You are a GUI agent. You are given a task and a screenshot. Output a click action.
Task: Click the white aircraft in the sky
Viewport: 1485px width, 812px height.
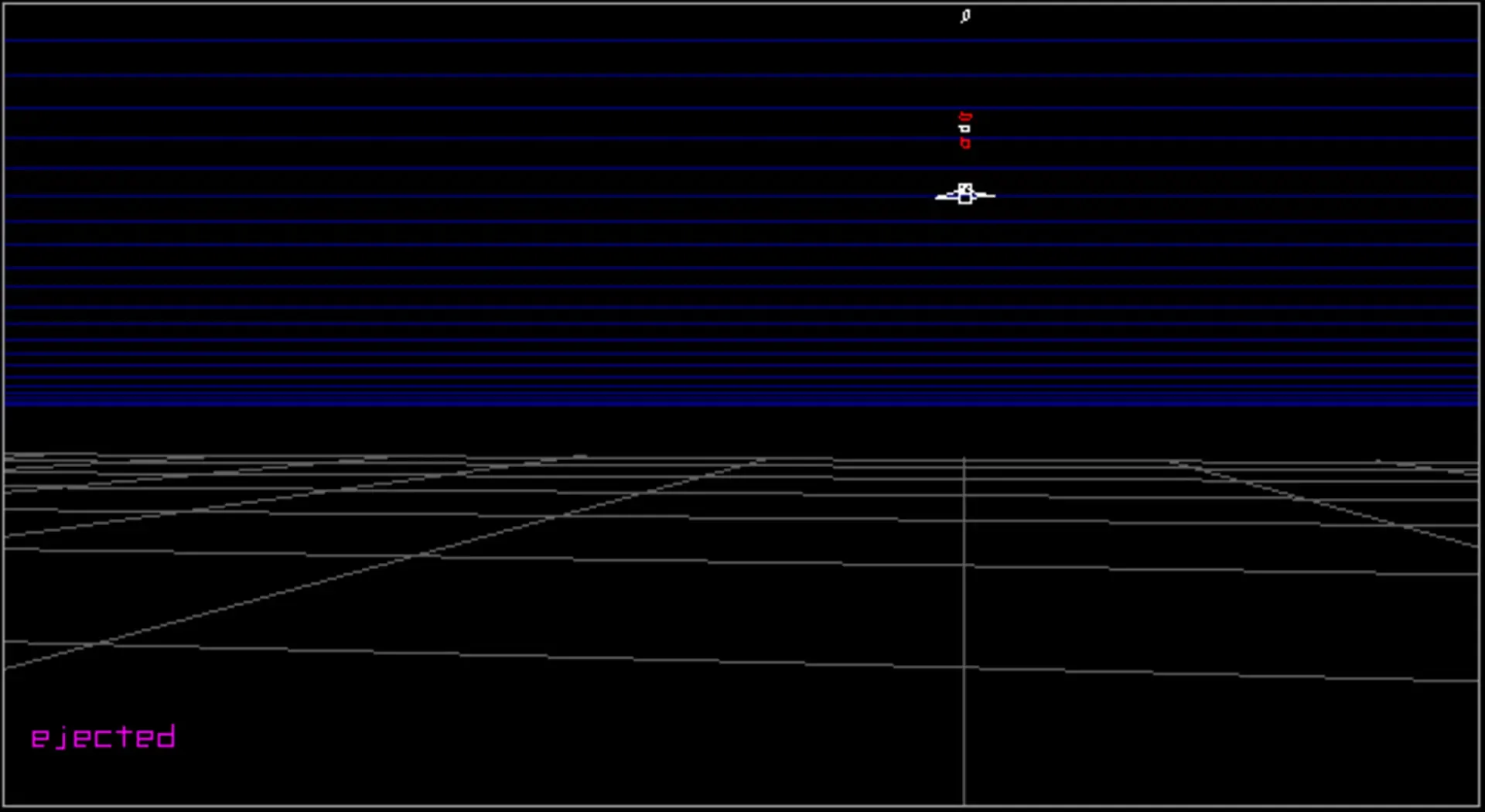pyautogui.click(x=964, y=194)
